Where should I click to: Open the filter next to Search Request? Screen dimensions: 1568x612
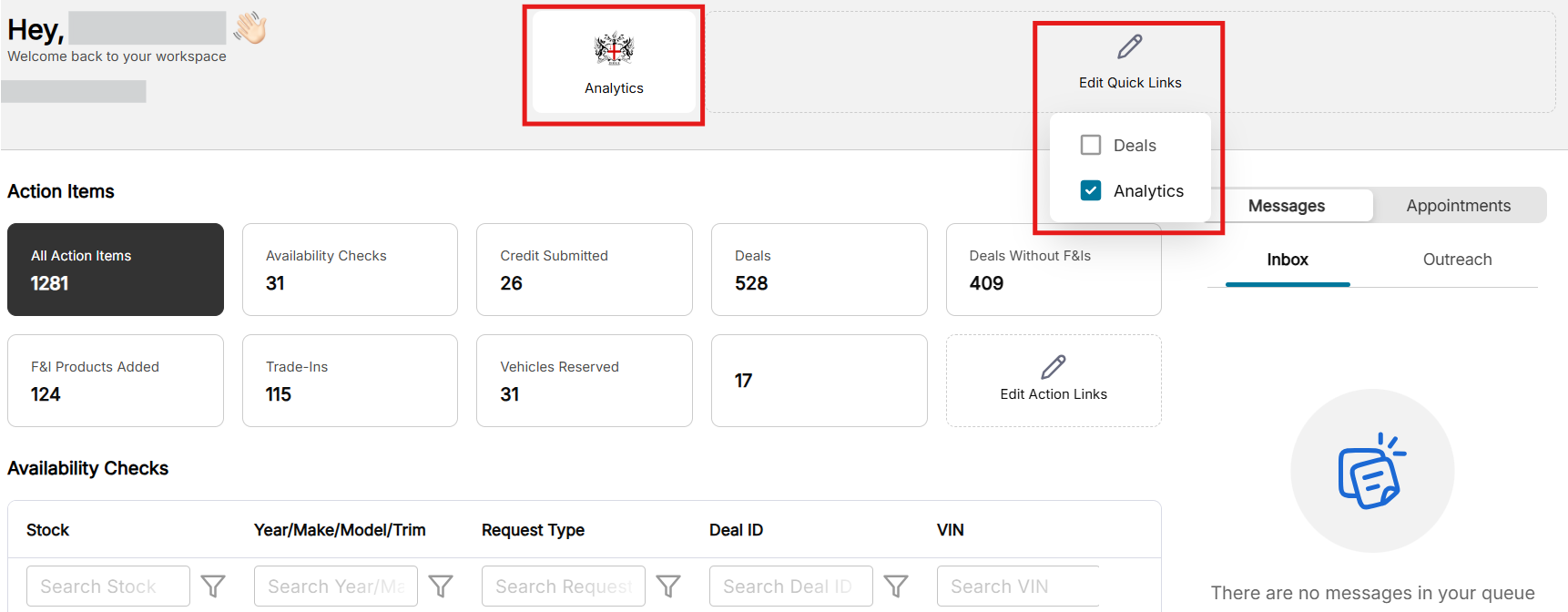click(668, 586)
